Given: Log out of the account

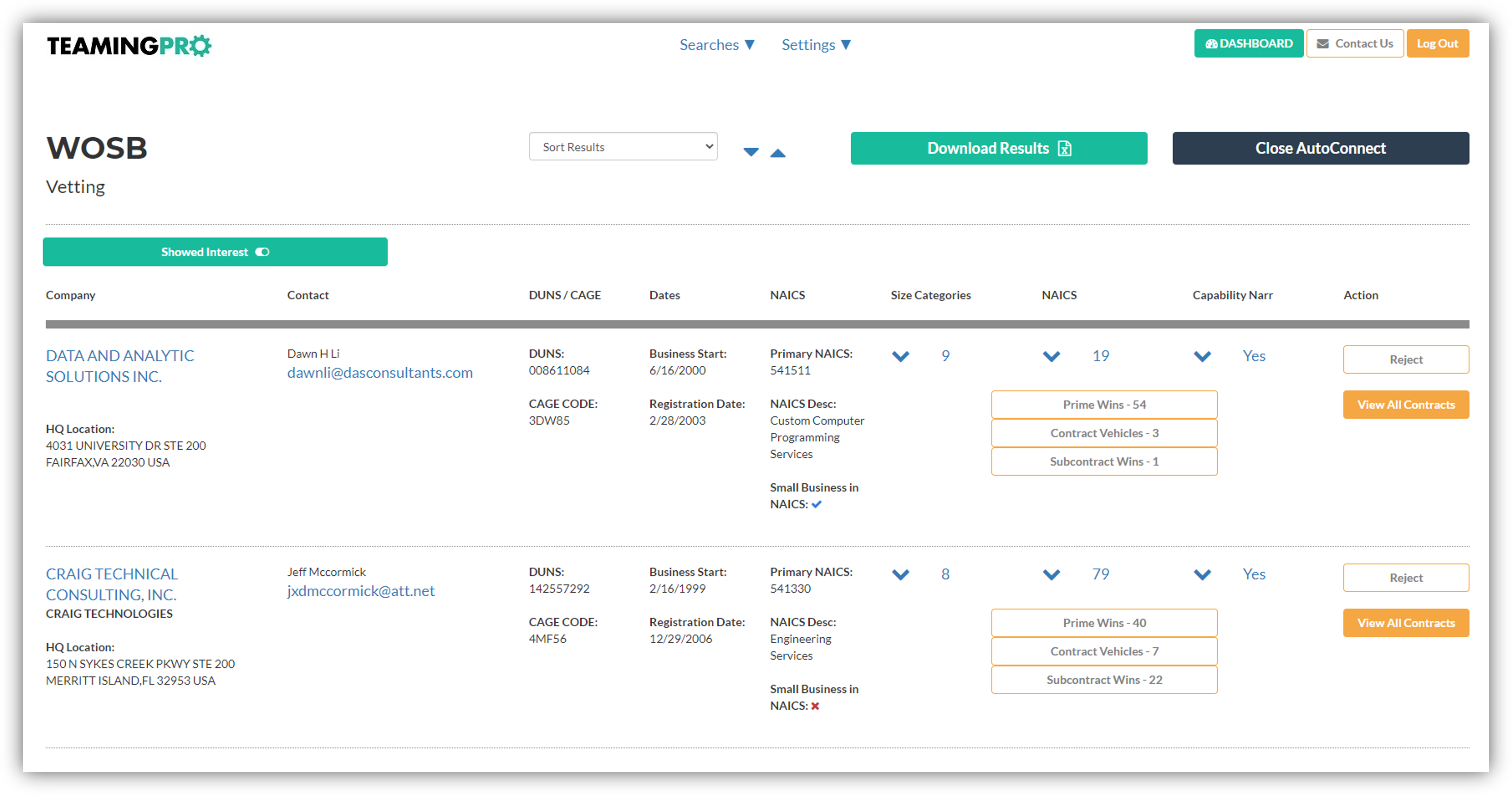Looking at the screenshot, I should (1437, 44).
